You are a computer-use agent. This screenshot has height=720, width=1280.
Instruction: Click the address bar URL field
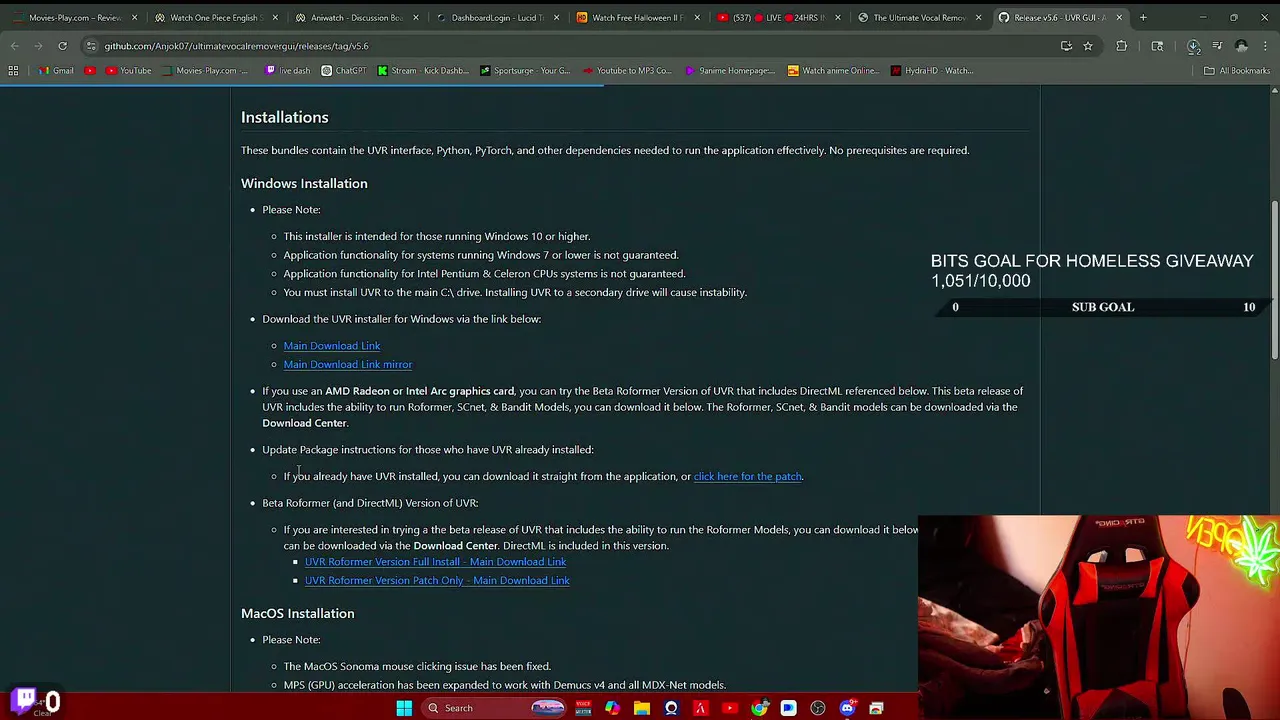(570, 46)
